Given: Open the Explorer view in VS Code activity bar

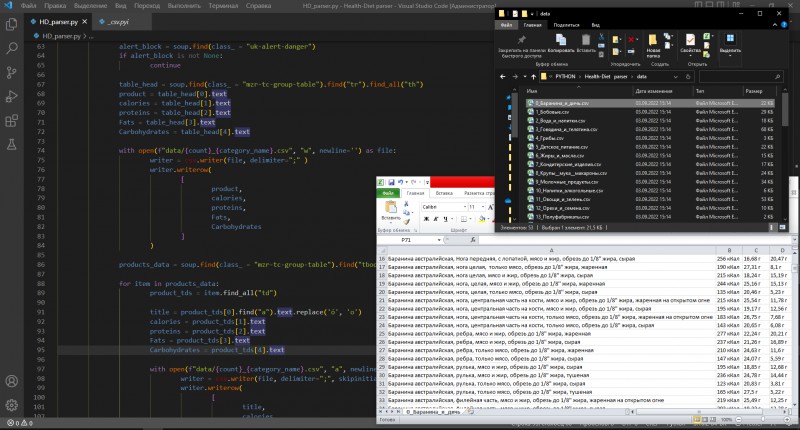Looking at the screenshot, I should (11, 24).
